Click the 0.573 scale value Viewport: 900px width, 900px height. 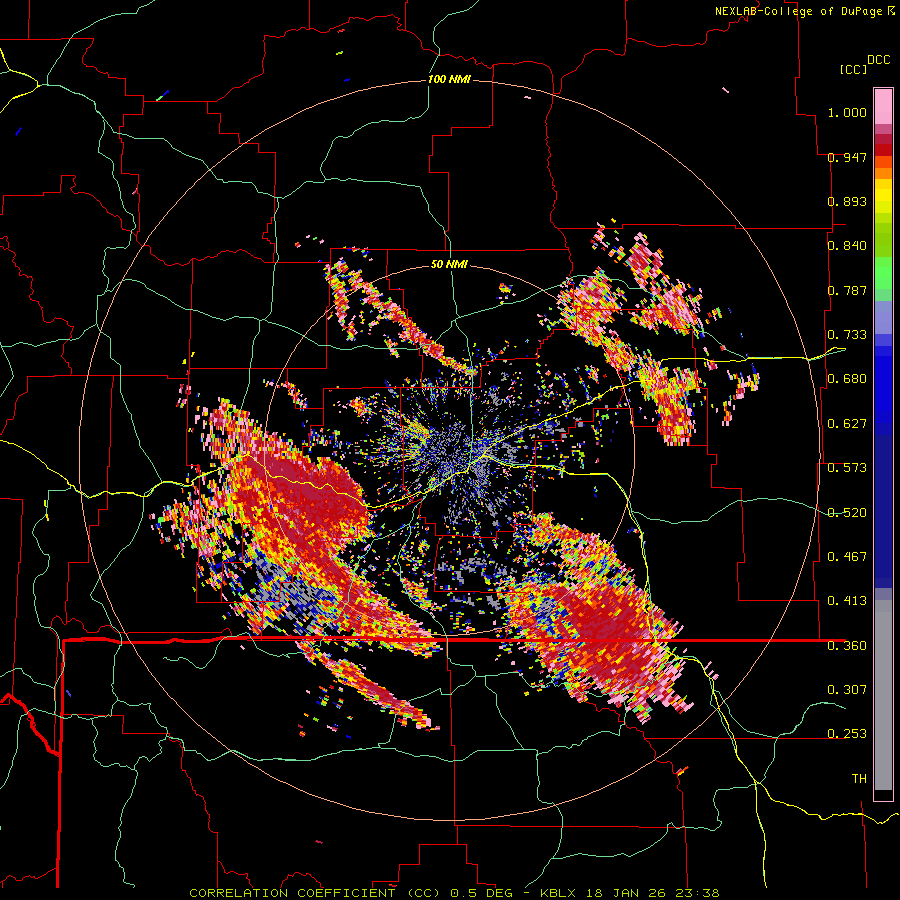coord(847,468)
